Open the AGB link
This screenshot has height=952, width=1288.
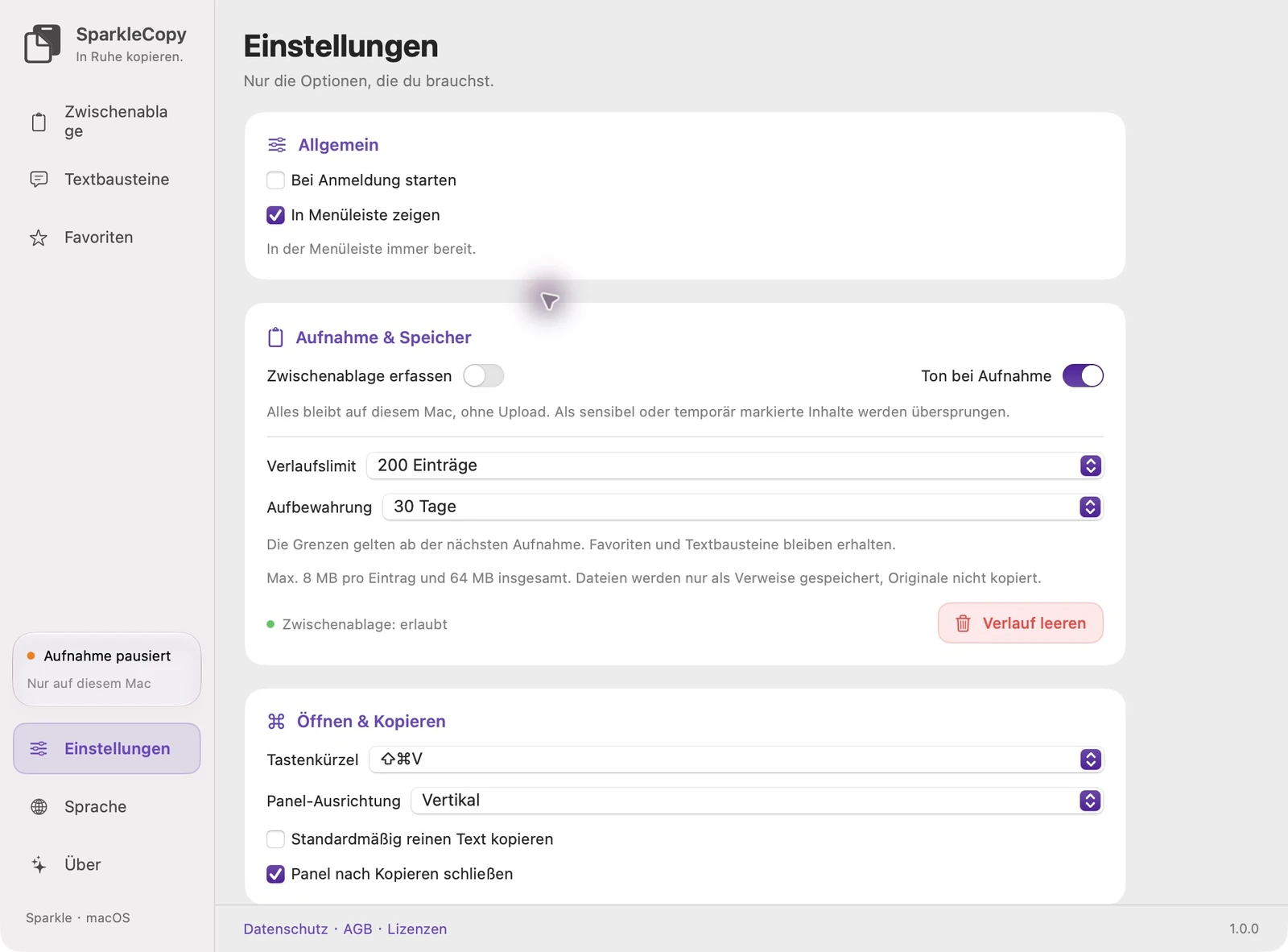pos(357,929)
